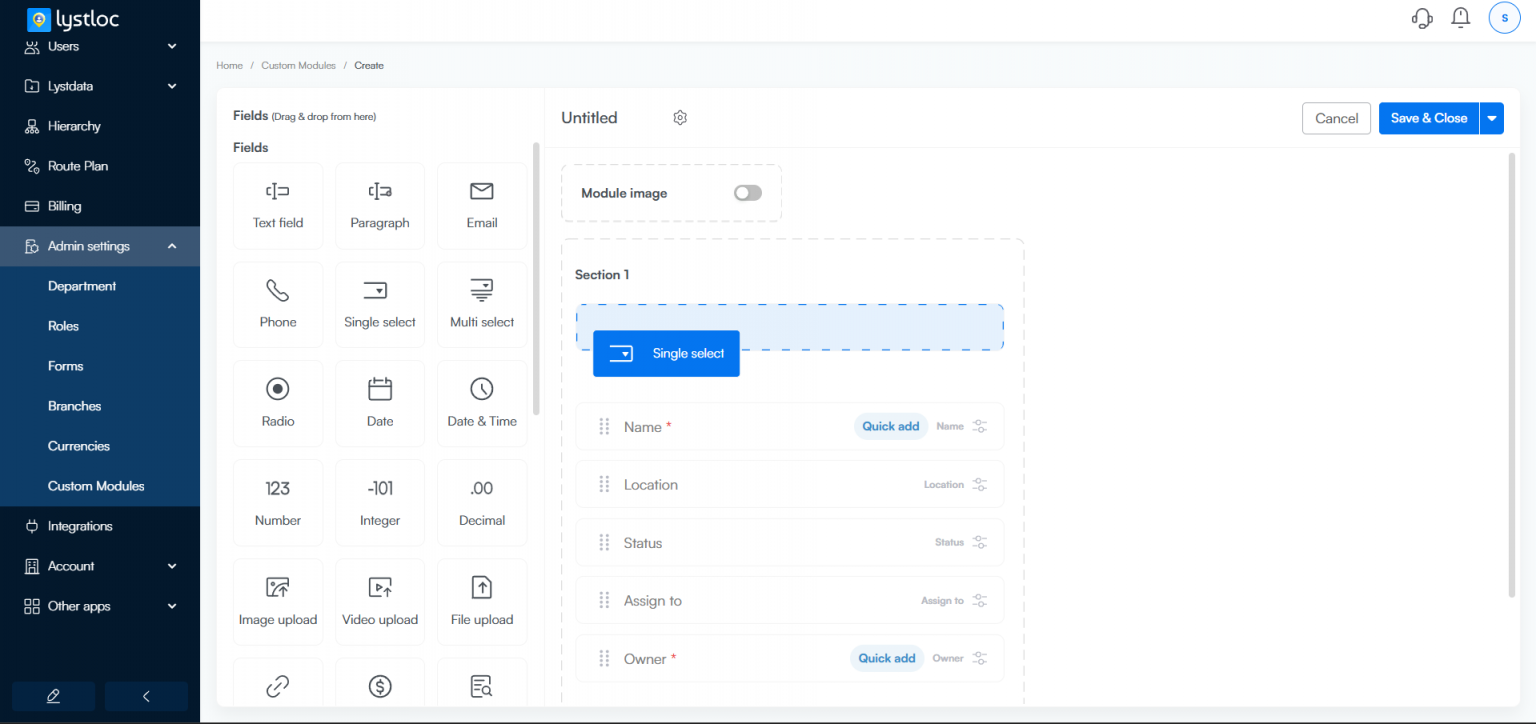
Task: Select the Phone field tile
Action: pyautogui.click(x=278, y=304)
